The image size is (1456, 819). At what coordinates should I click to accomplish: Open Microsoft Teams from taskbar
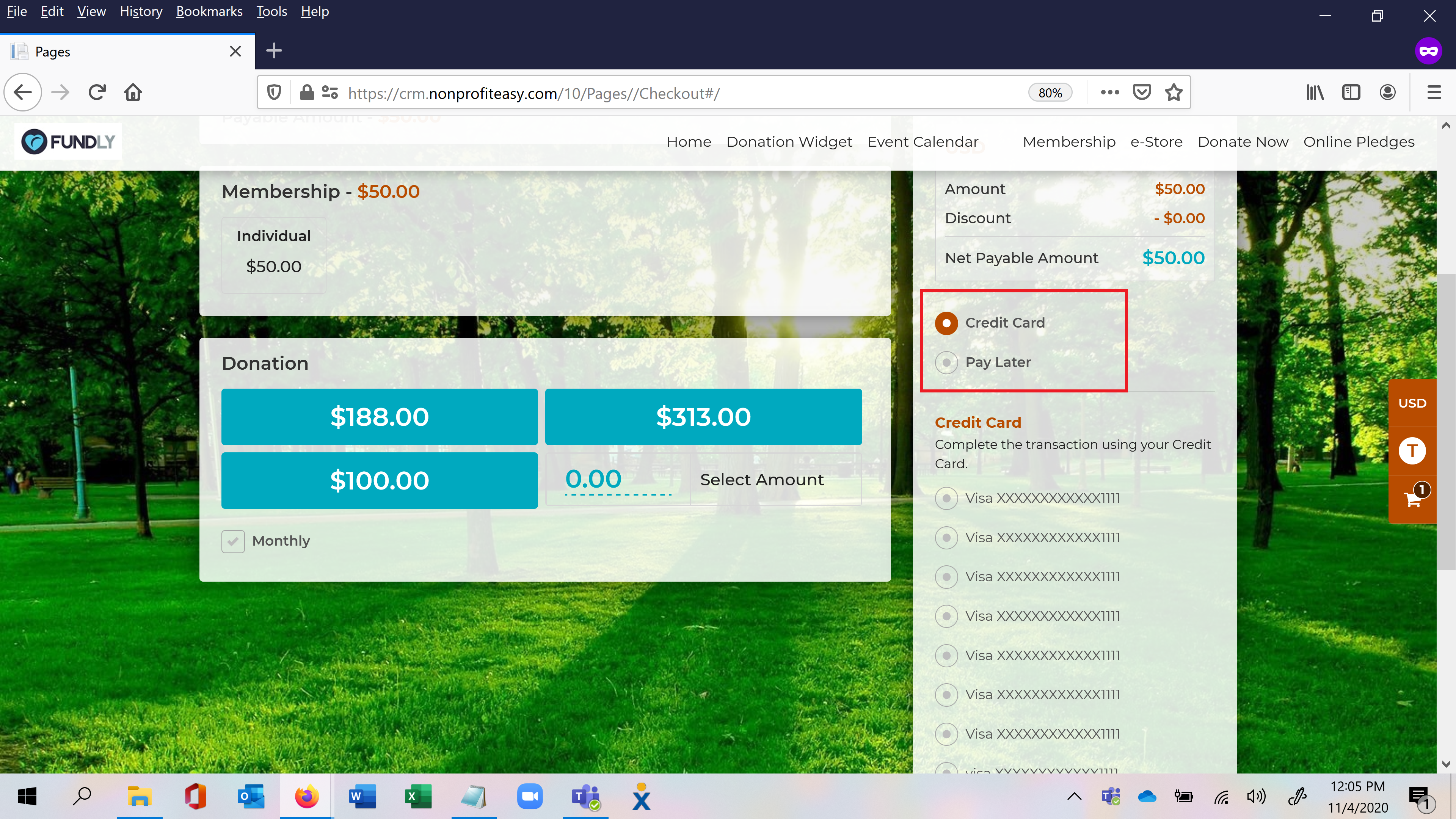tap(585, 796)
